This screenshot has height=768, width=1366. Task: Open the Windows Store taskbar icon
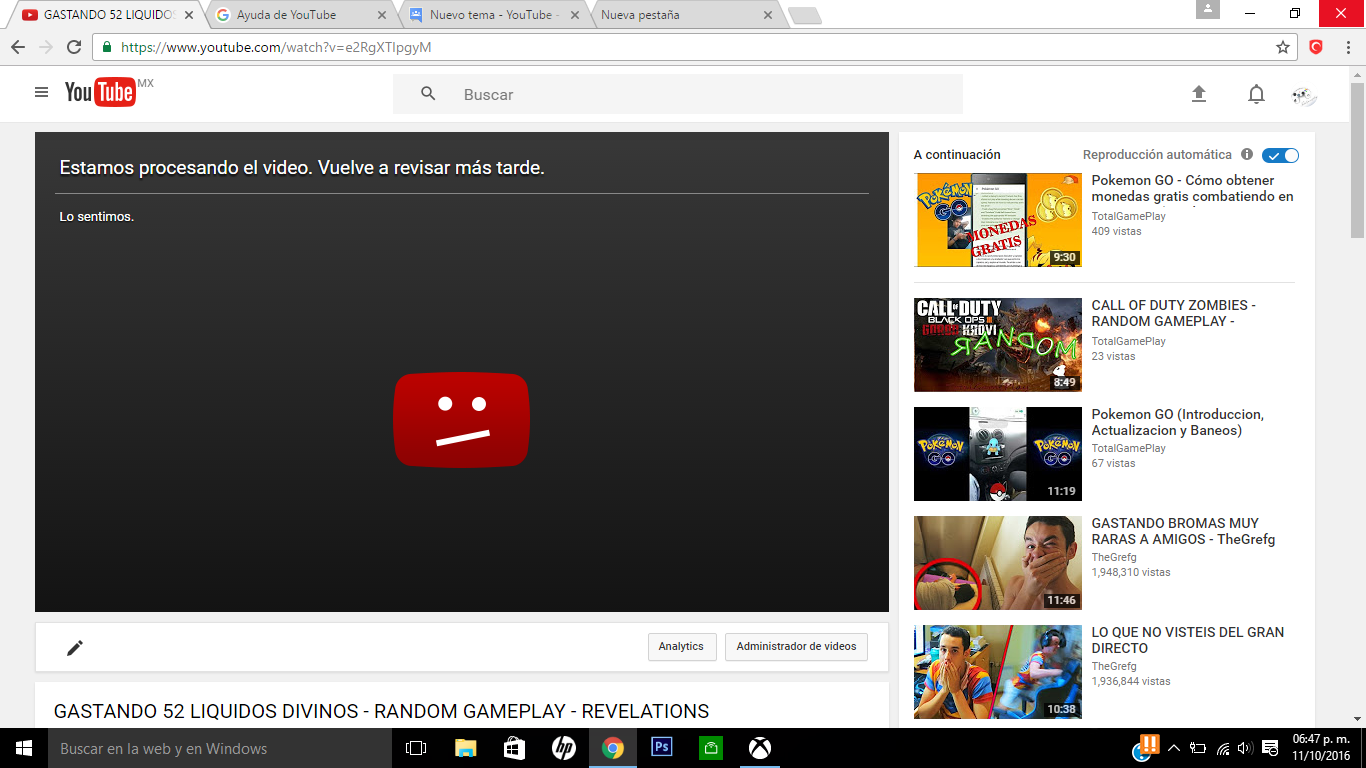[514, 748]
